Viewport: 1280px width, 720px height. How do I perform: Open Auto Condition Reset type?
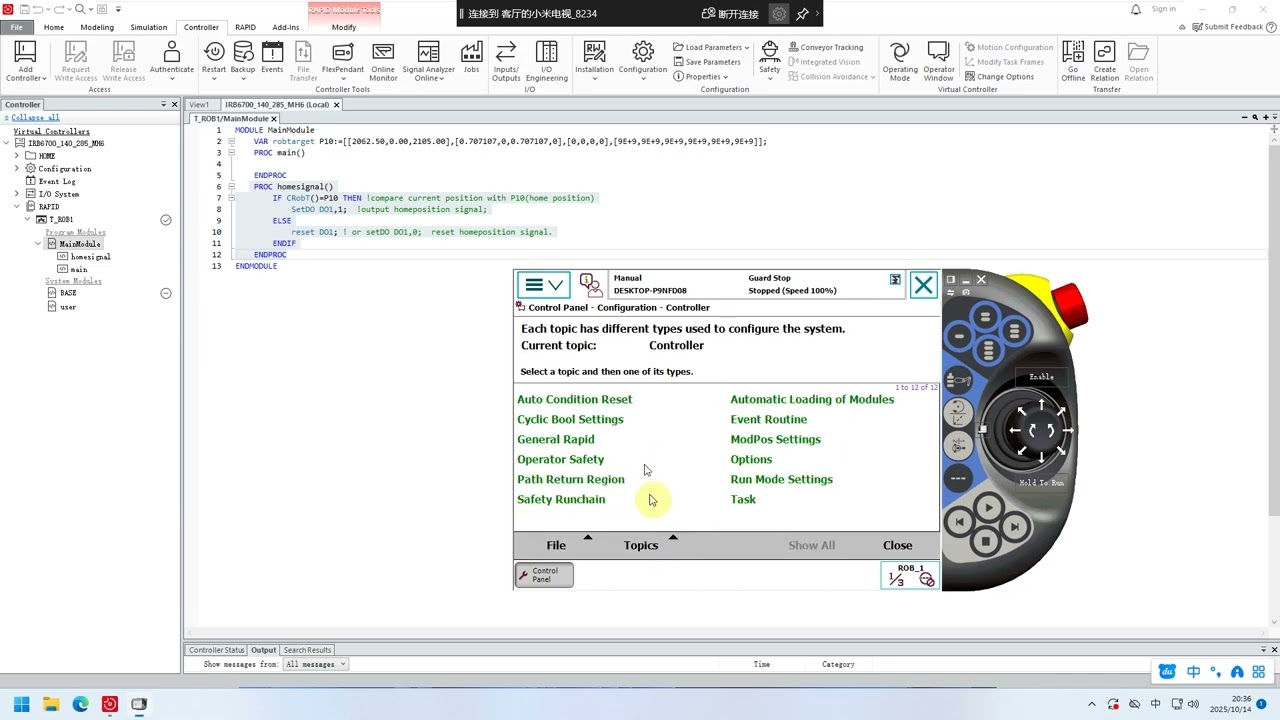pos(574,399)
